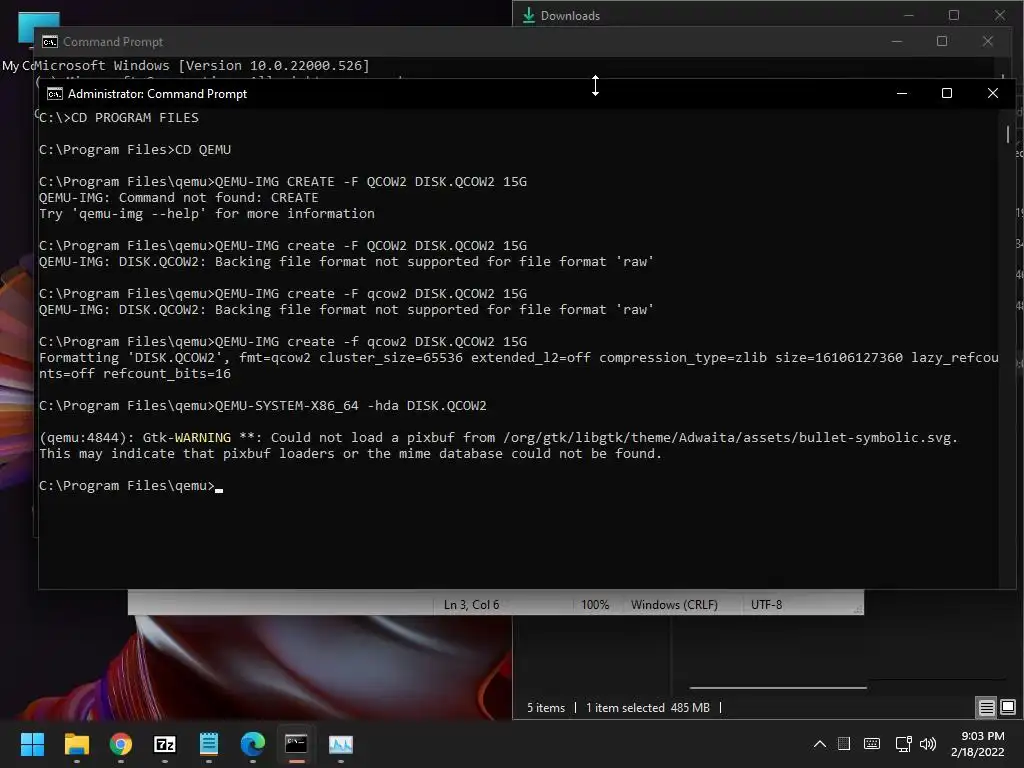
Task: Click the '5 items' status text
Action: tap(546, 707)
